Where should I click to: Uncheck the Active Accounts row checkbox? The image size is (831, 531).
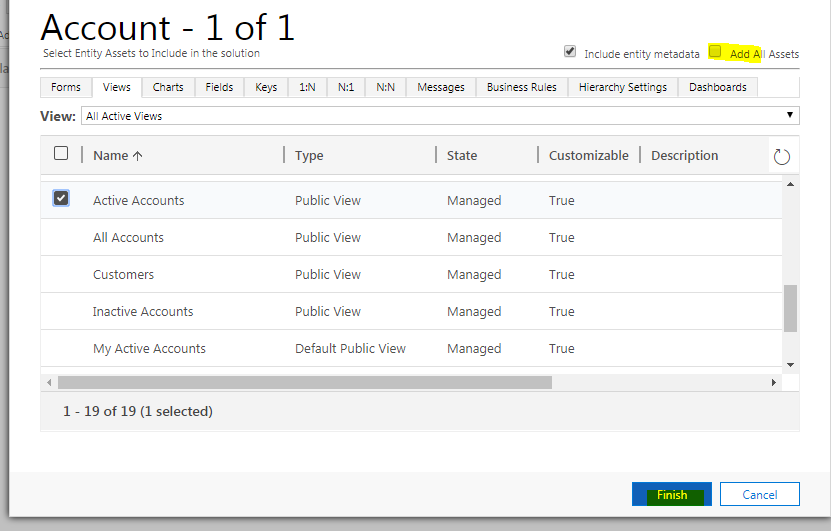click(61, 199)
